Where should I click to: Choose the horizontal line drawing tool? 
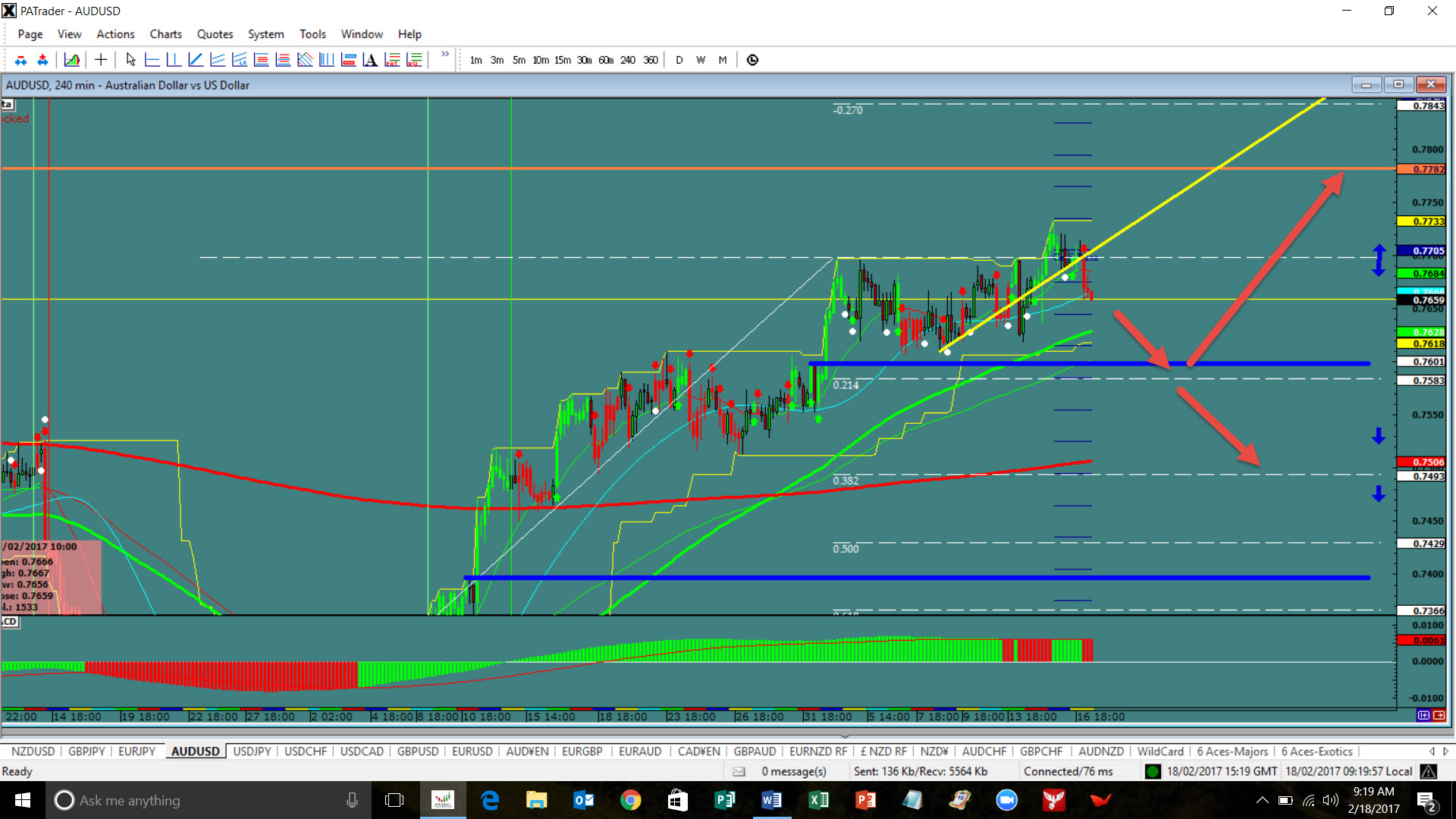152,60
